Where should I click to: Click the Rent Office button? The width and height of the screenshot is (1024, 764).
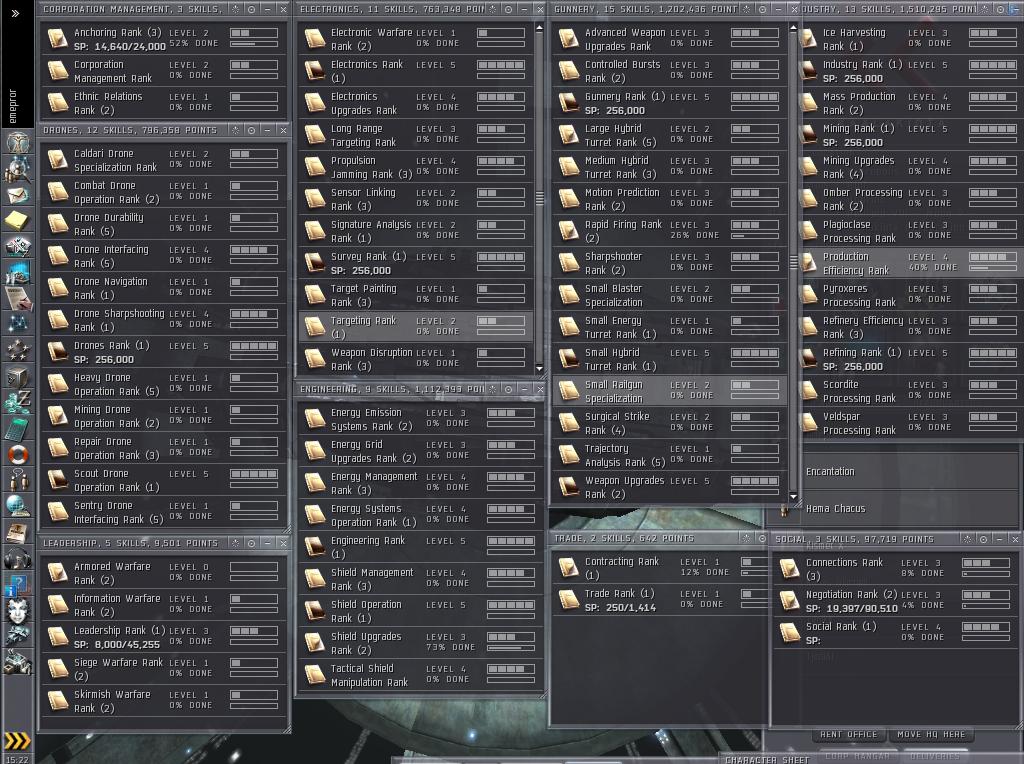coord(848,734)
